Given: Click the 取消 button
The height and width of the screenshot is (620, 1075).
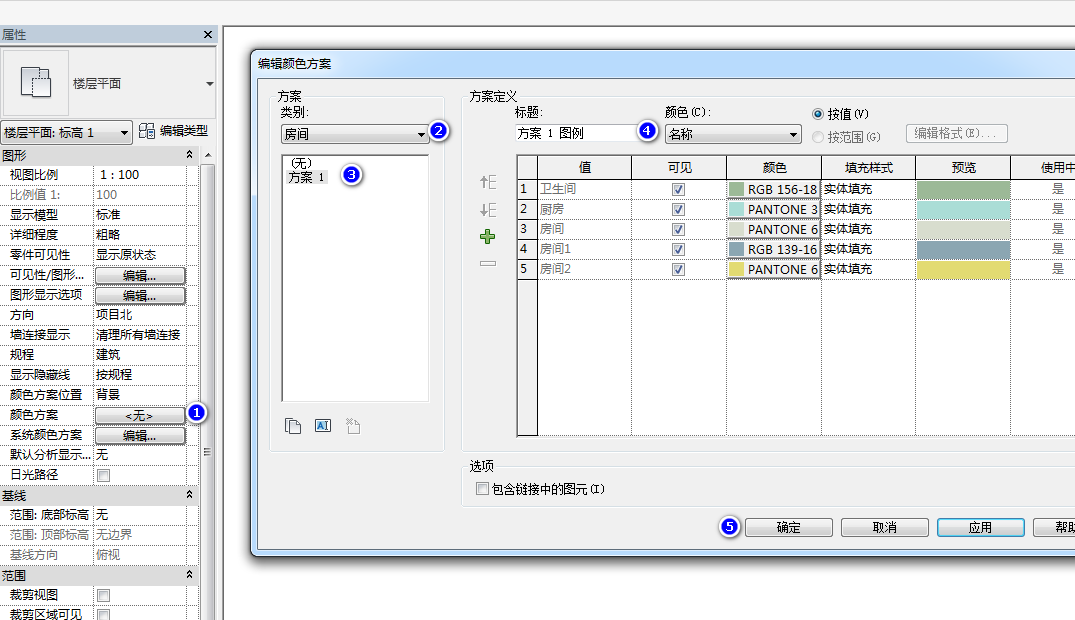Looking at the screenshot, I should pos(884,527).
